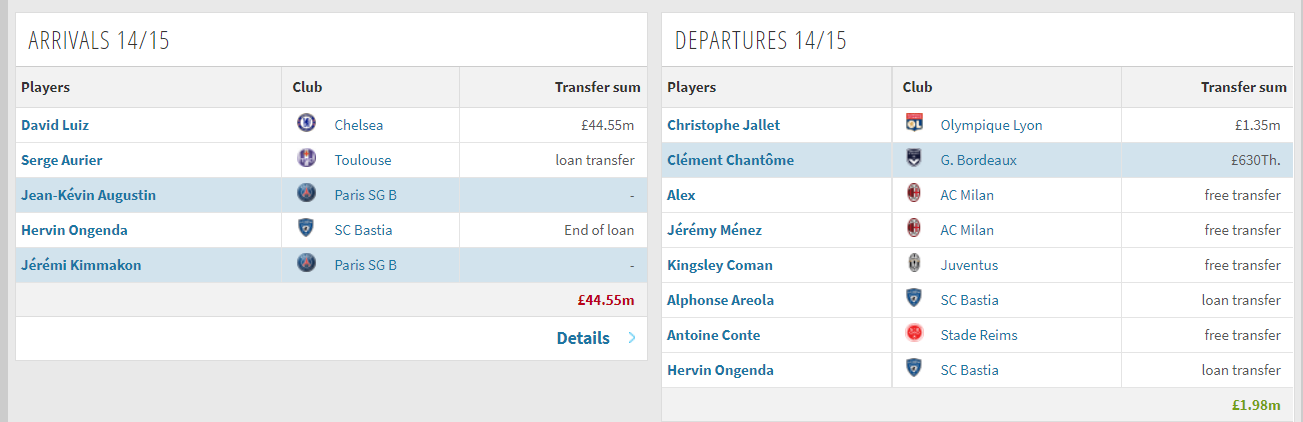The width and height of the screenshot is (1303, 422).
Task: Click the Stade Reims crest icon
Action: 913,334
